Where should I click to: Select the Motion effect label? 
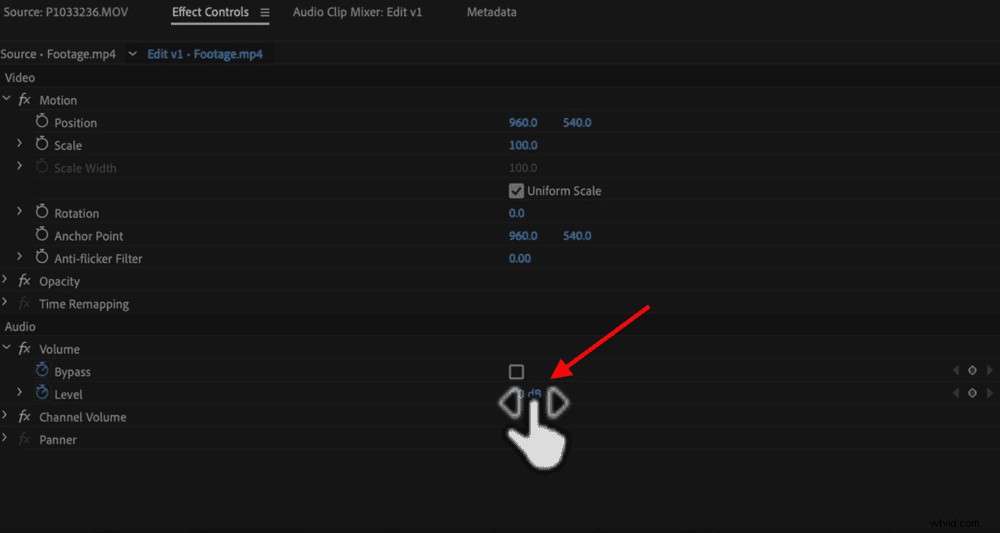[x=58, y=100]
